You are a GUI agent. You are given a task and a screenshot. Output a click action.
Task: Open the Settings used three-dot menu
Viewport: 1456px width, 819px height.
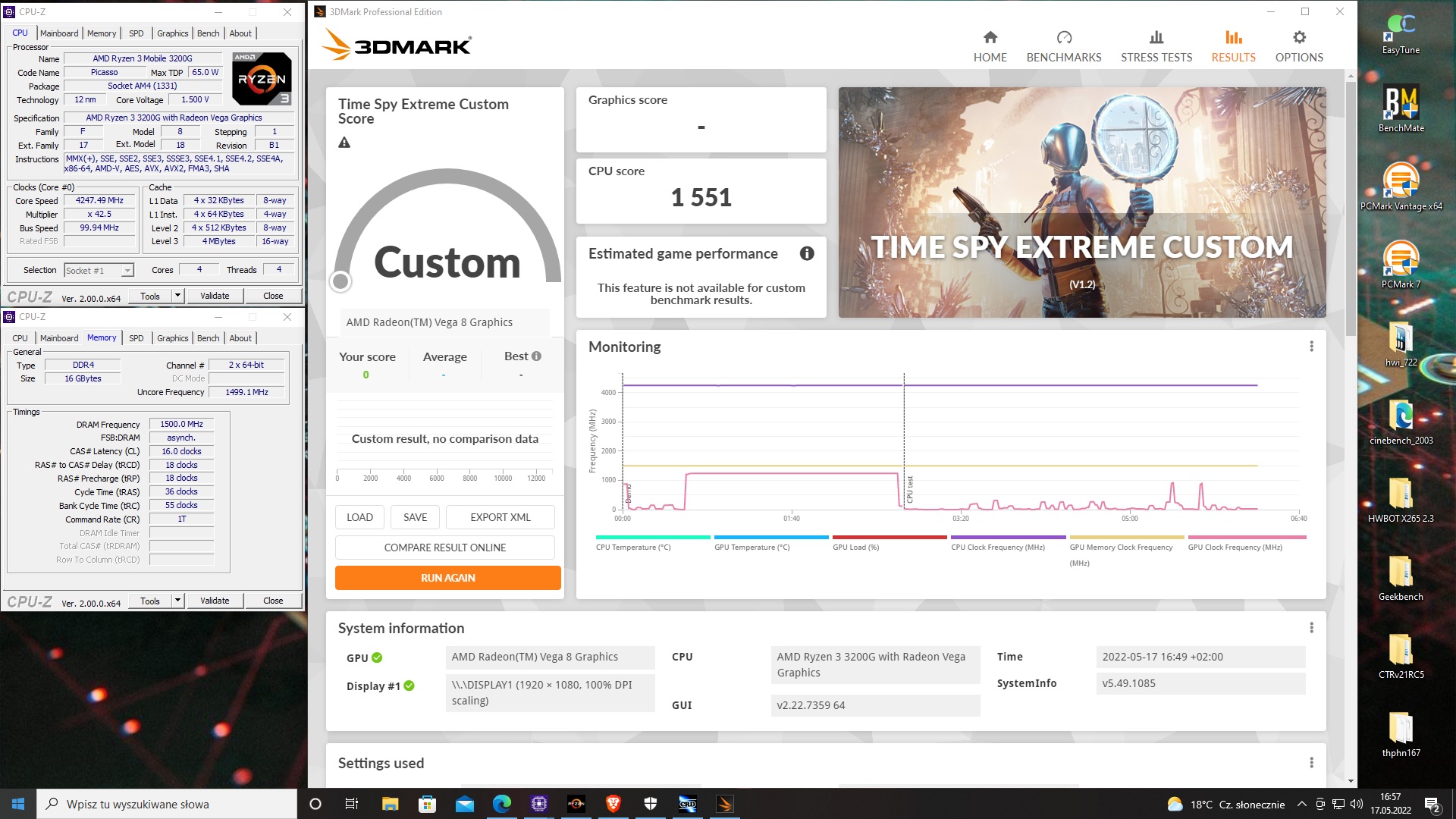(1311, 763)
